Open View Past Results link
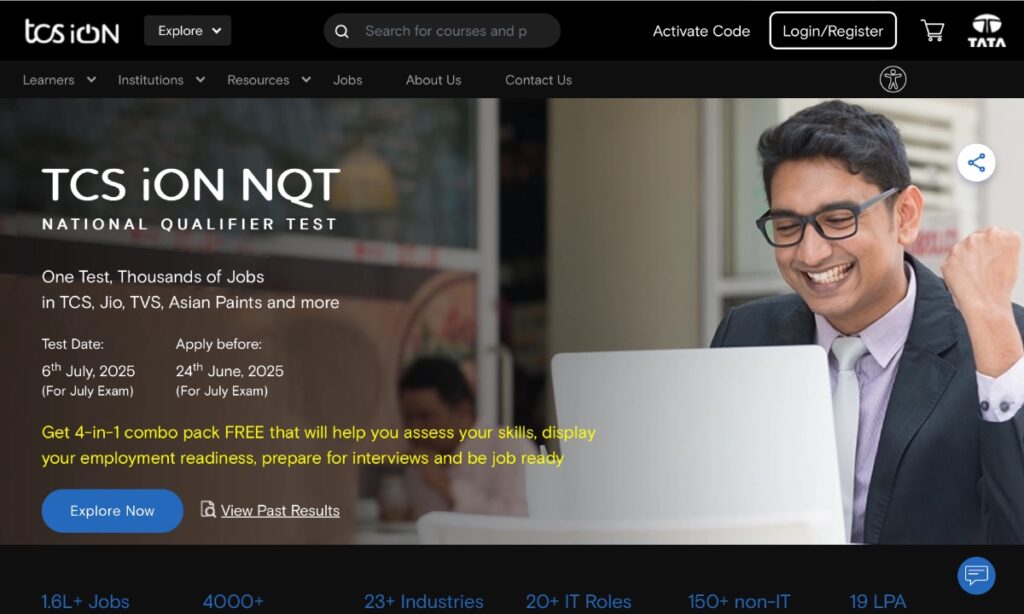The image size is (1024, 614). (280, 511)
